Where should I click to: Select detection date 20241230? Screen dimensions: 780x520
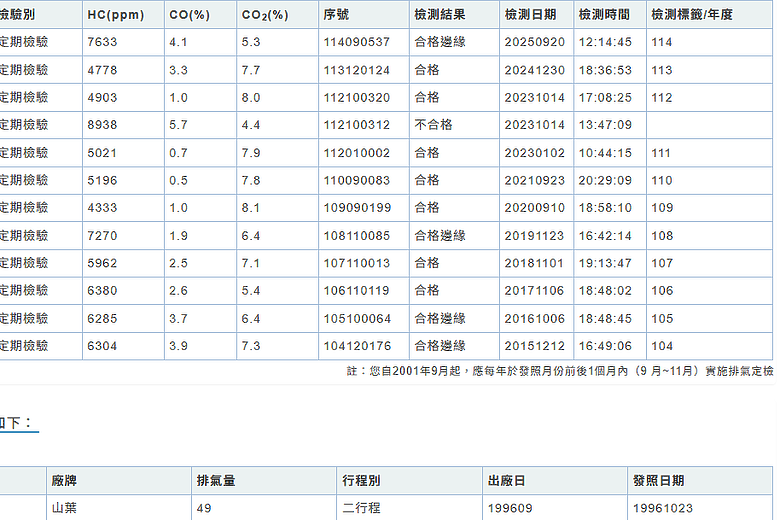coord(535,70)
